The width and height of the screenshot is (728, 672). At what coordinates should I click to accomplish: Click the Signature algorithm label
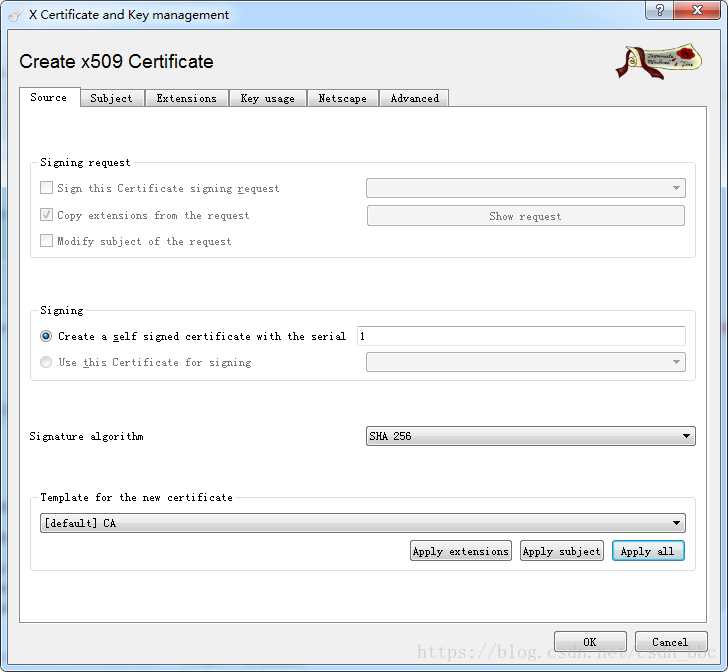tap(86, 436)
